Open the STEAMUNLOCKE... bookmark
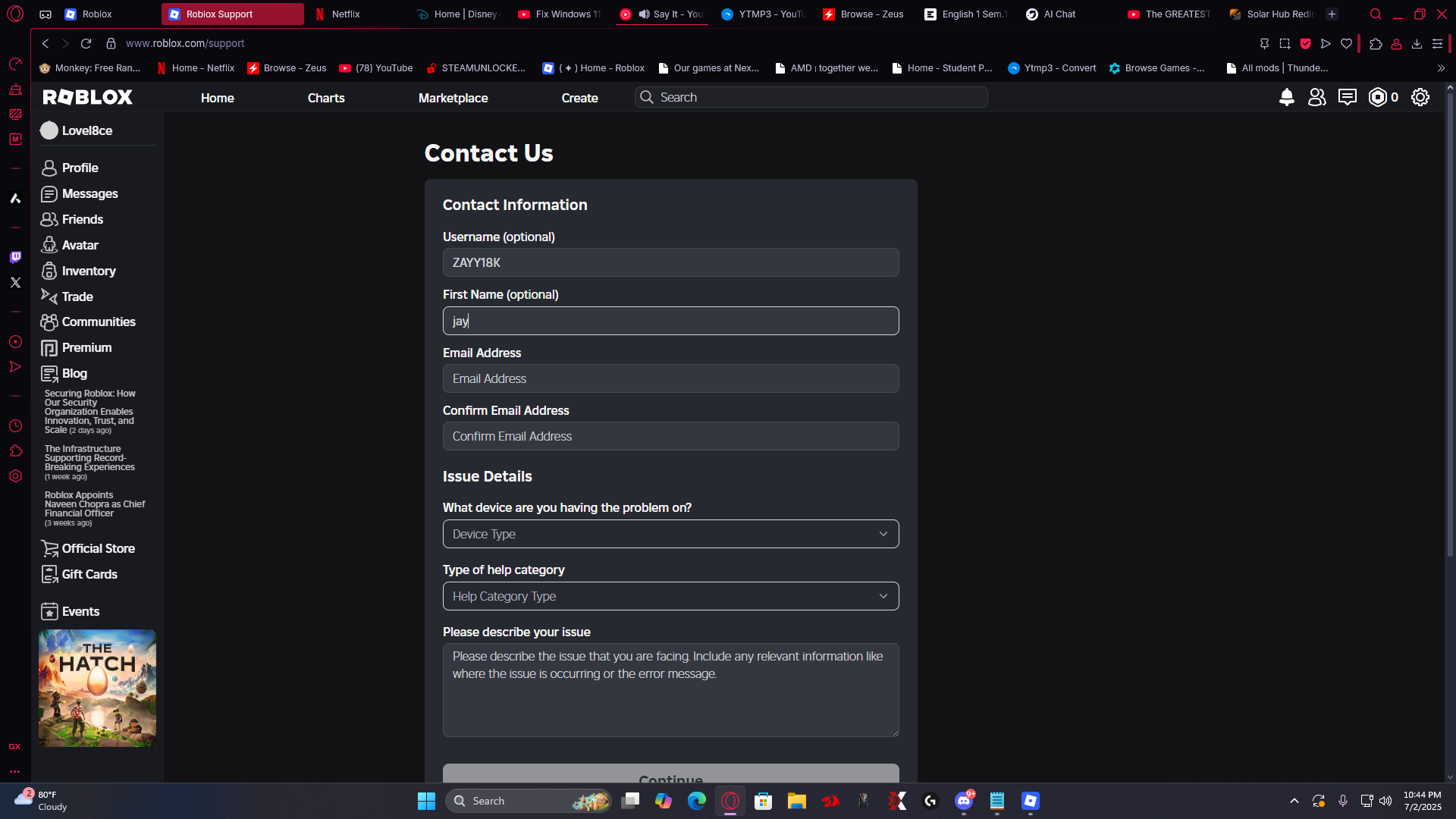Viewport: 1456px width, 819px height. (475, 68)
